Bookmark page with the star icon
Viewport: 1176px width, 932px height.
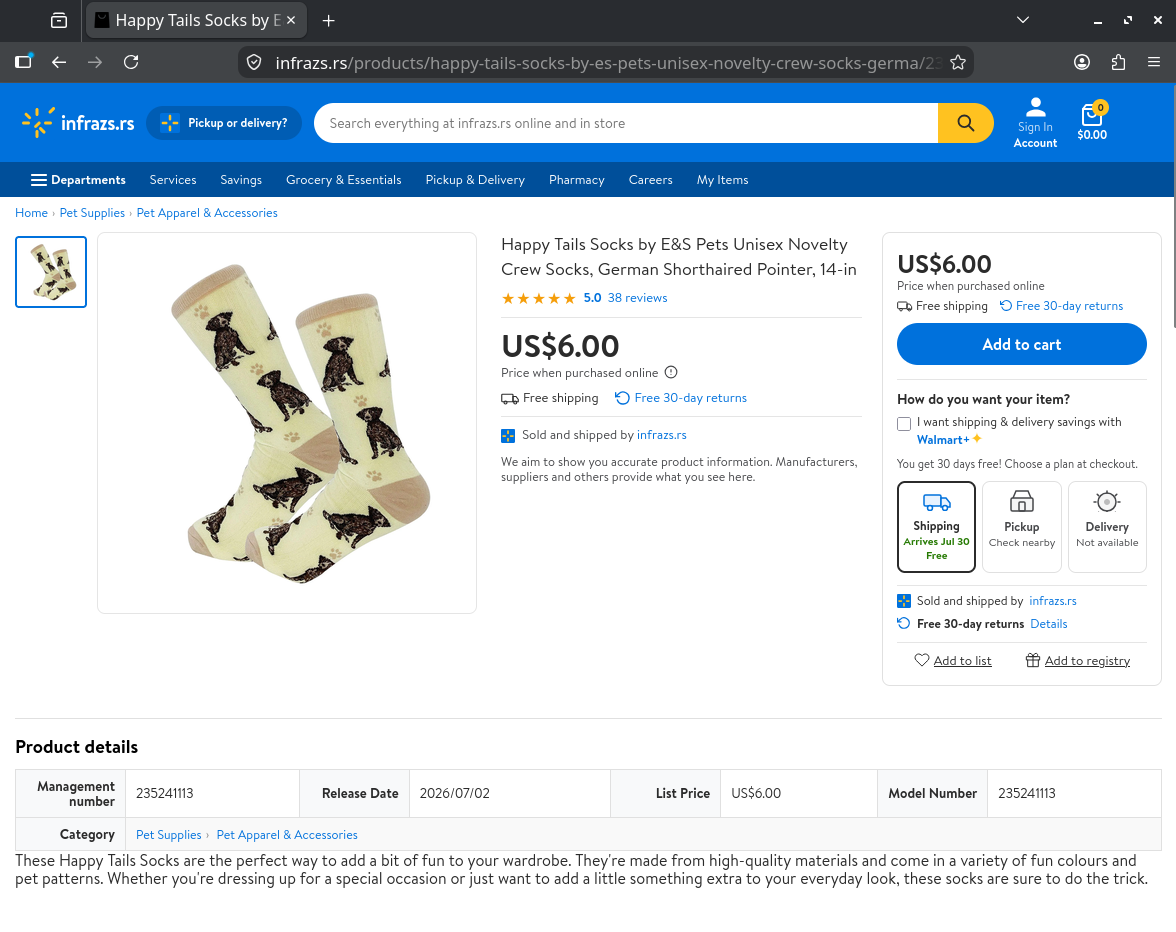[958, 62]
